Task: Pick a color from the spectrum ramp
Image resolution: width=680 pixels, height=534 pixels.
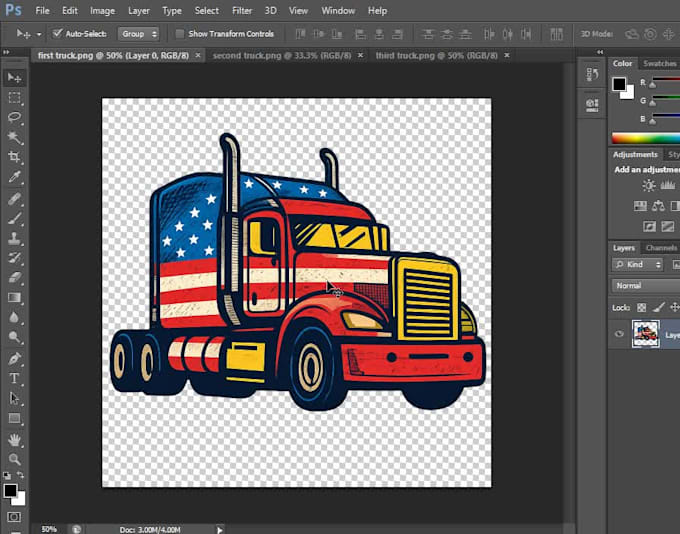Action: 646,138
